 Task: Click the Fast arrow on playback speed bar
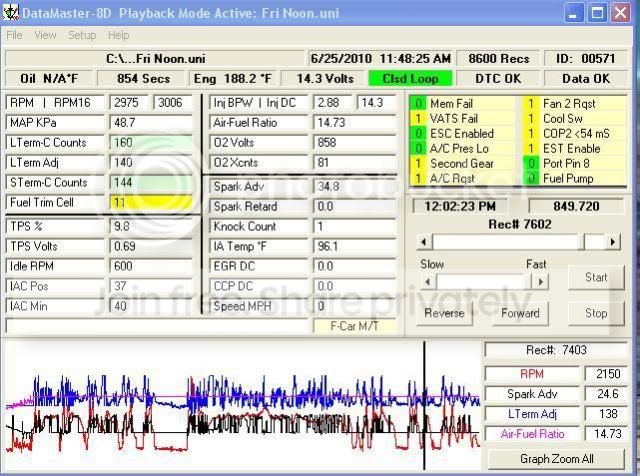coord(540,282)
